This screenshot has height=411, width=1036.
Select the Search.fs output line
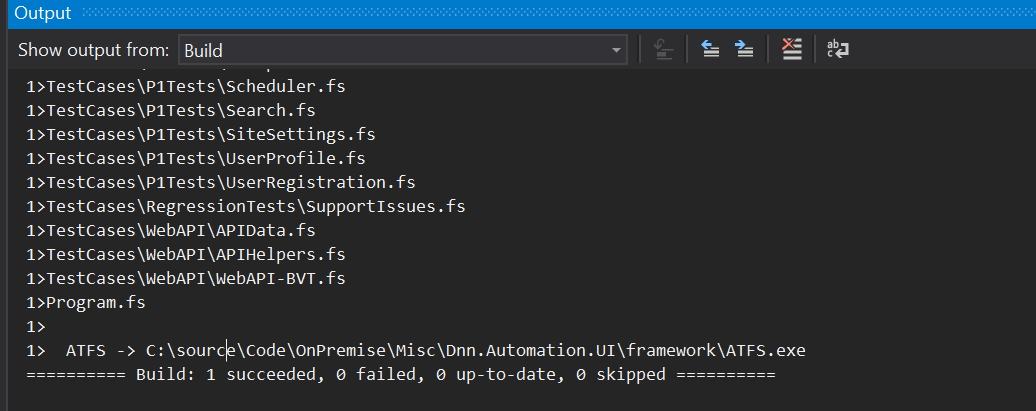point(170,110)
